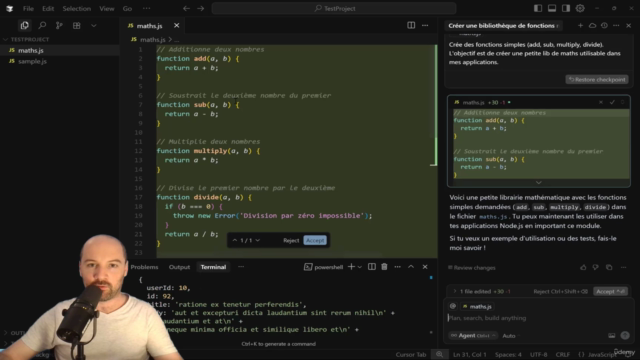
Task: Open the File menu
Action: click(28, 8)
